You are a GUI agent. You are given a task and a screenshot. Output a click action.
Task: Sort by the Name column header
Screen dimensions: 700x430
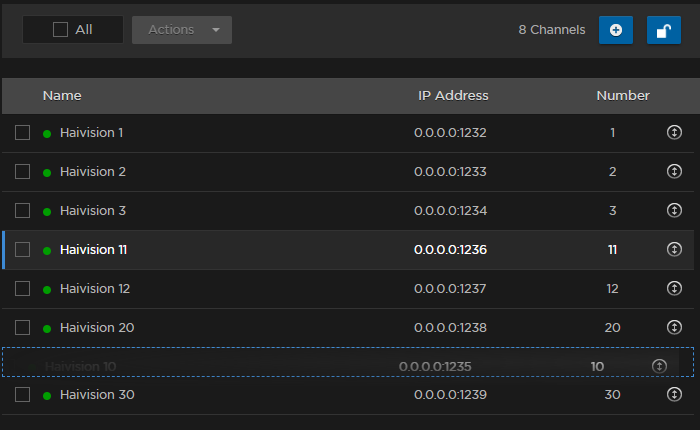tap(62, 96)
